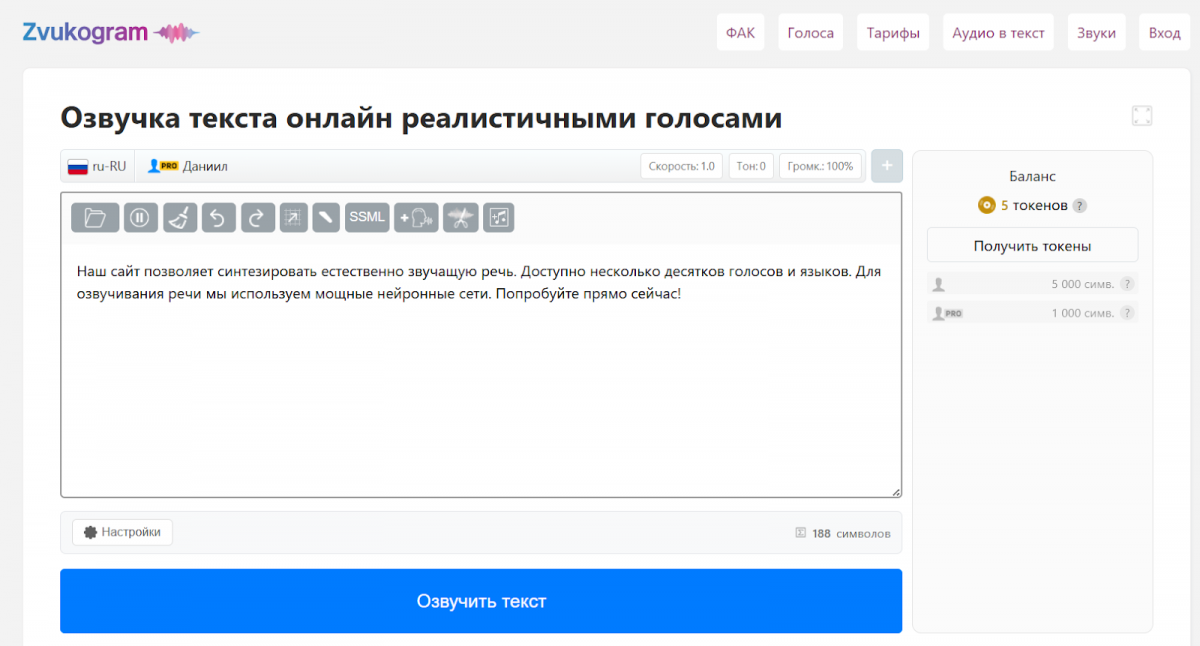
Task: Open the Скорость: 1.0 speed setting
Action: (x=681, y=166)
